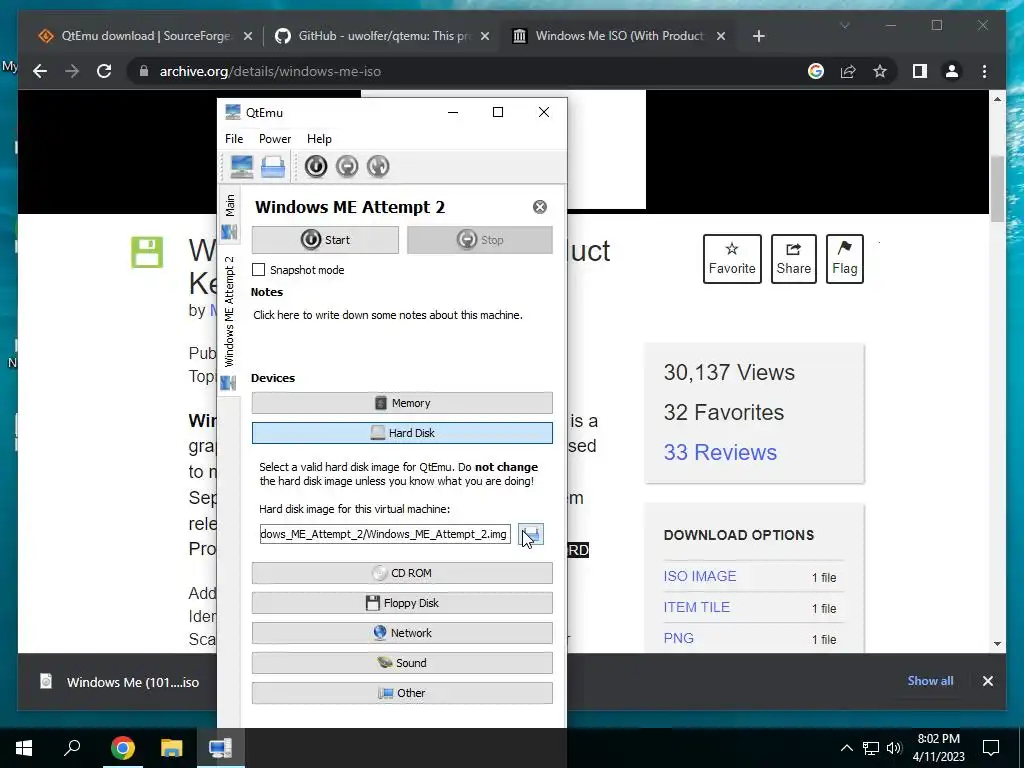Click Chrome icon in taskbar

coord(122,748)
